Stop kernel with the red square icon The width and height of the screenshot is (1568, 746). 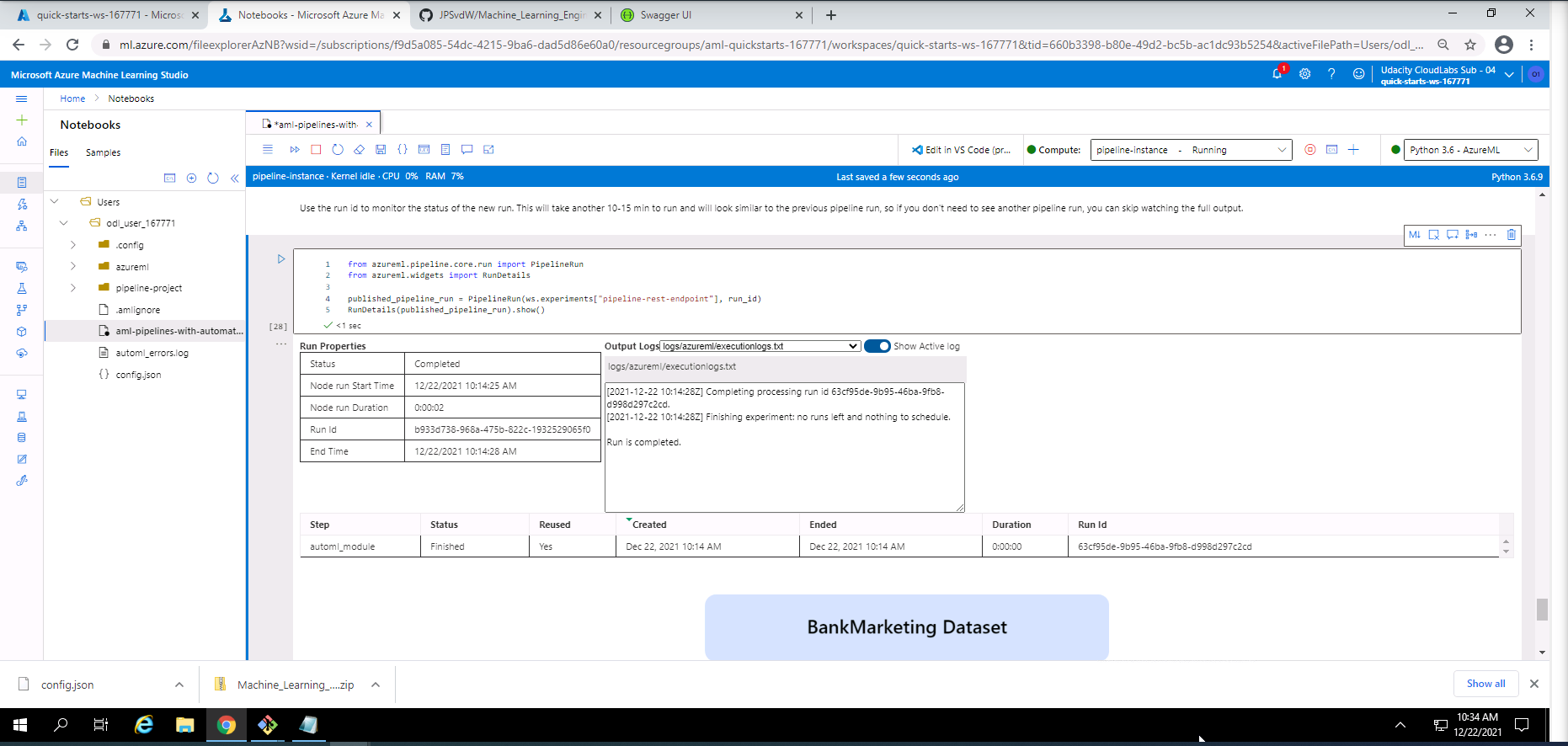[x=316, y=150]
